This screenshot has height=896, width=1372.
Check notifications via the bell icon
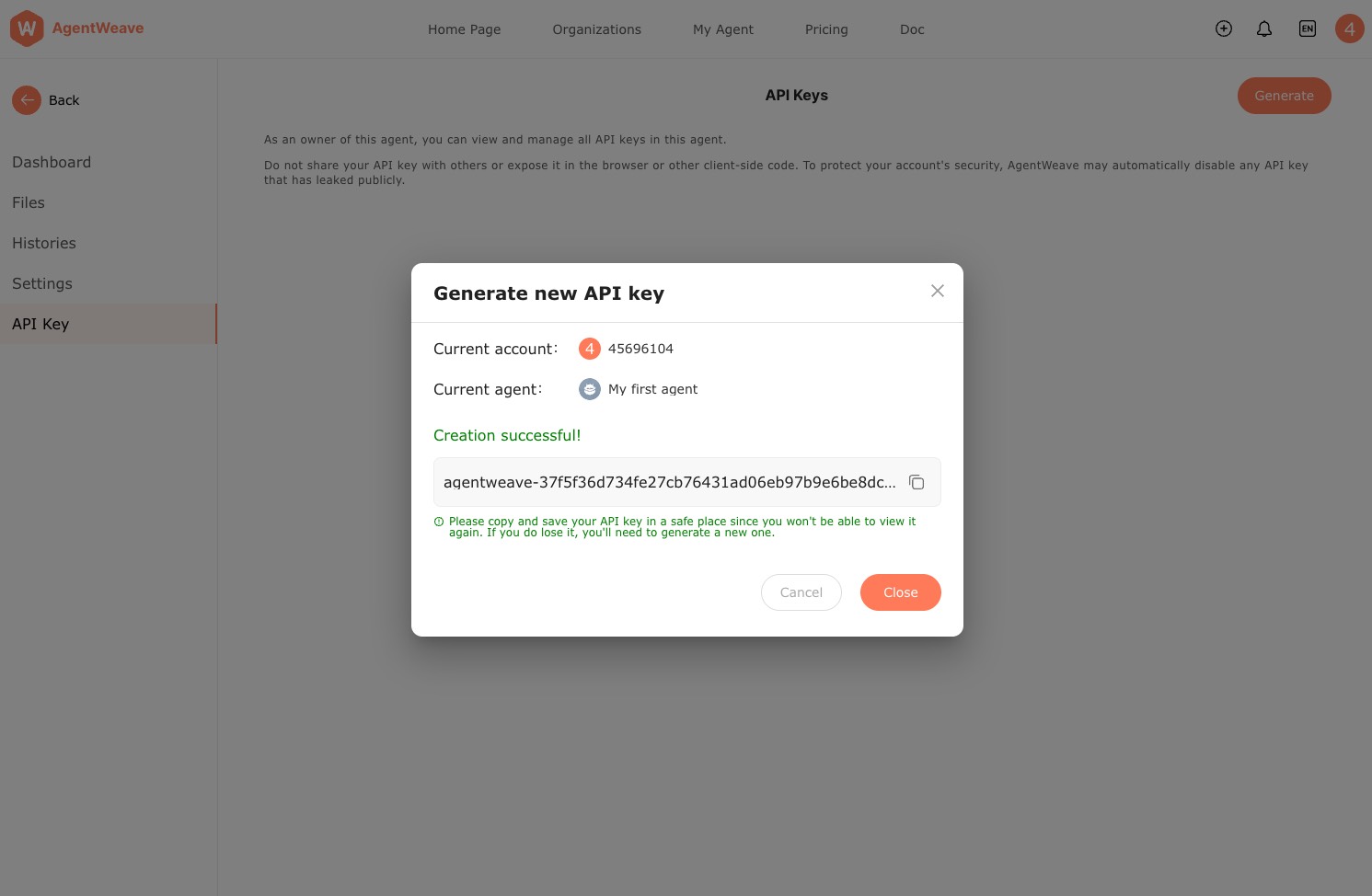(x=1264, y=29)
